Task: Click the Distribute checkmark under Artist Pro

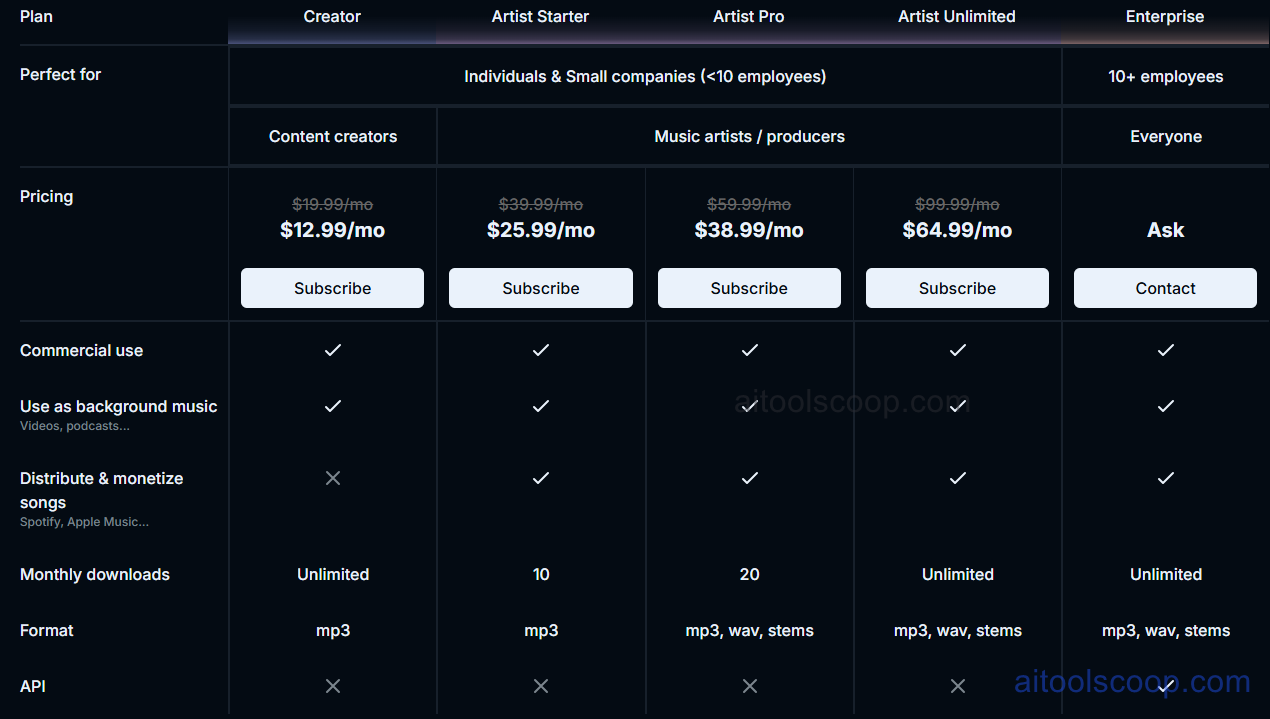Action: 749,478
